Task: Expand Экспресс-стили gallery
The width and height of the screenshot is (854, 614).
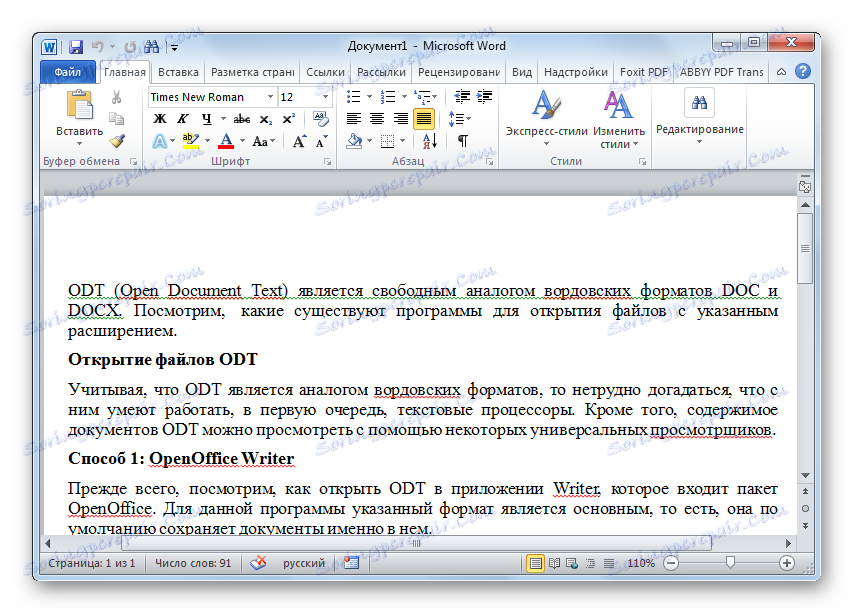Action: point(546,119)
